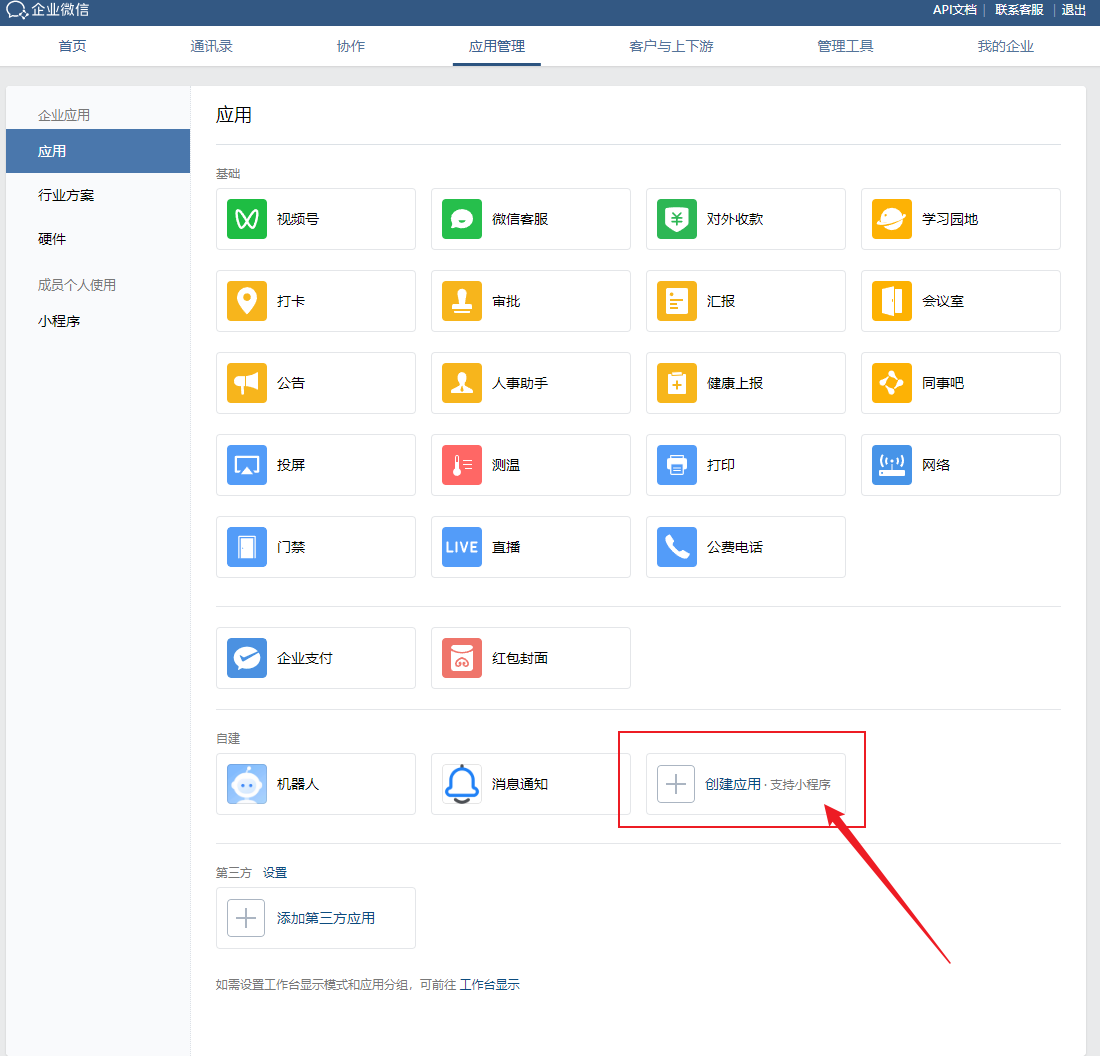
Task: Click the 机器人 label text
Action: click(297, 784)
